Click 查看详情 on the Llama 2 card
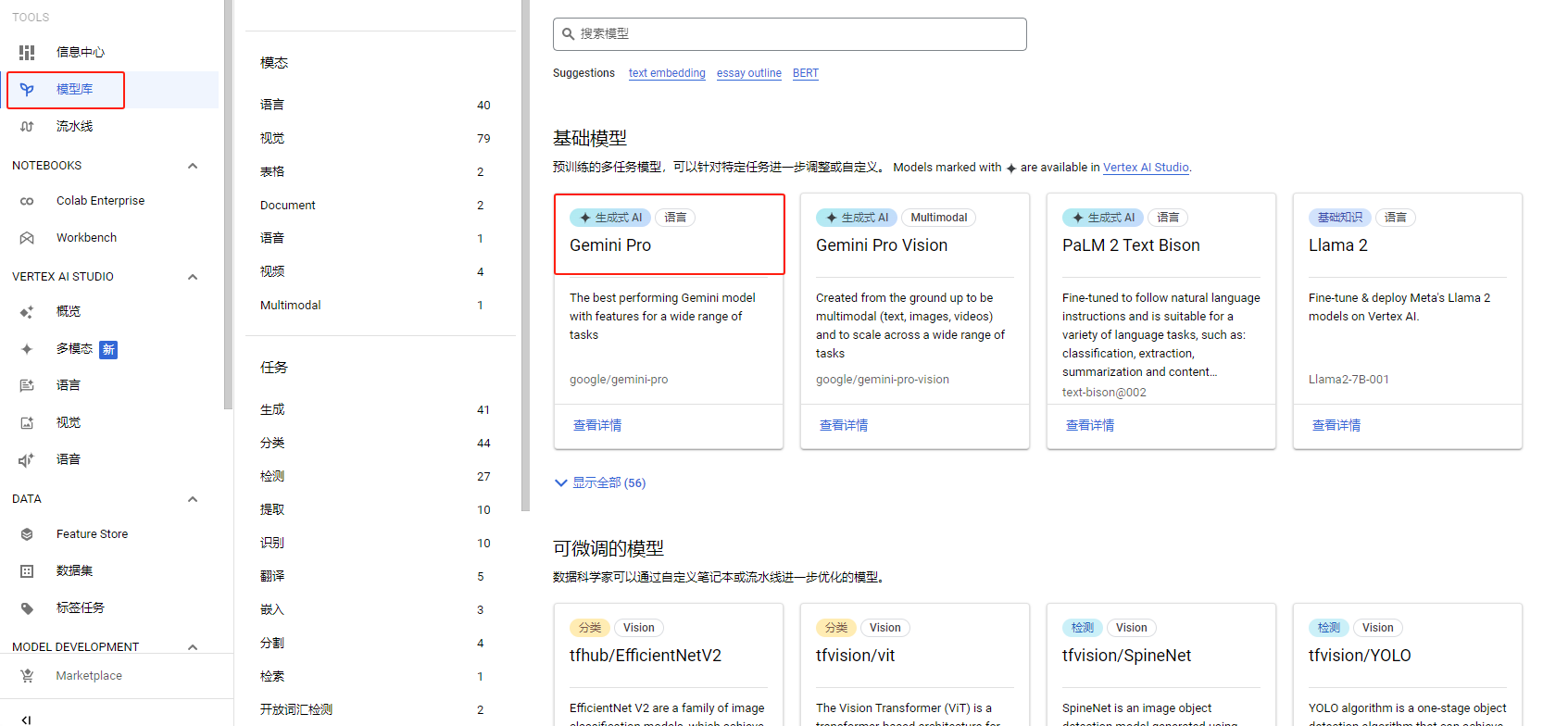The height and width of the screenshot is (726, 1568). tap(1336, 425)
